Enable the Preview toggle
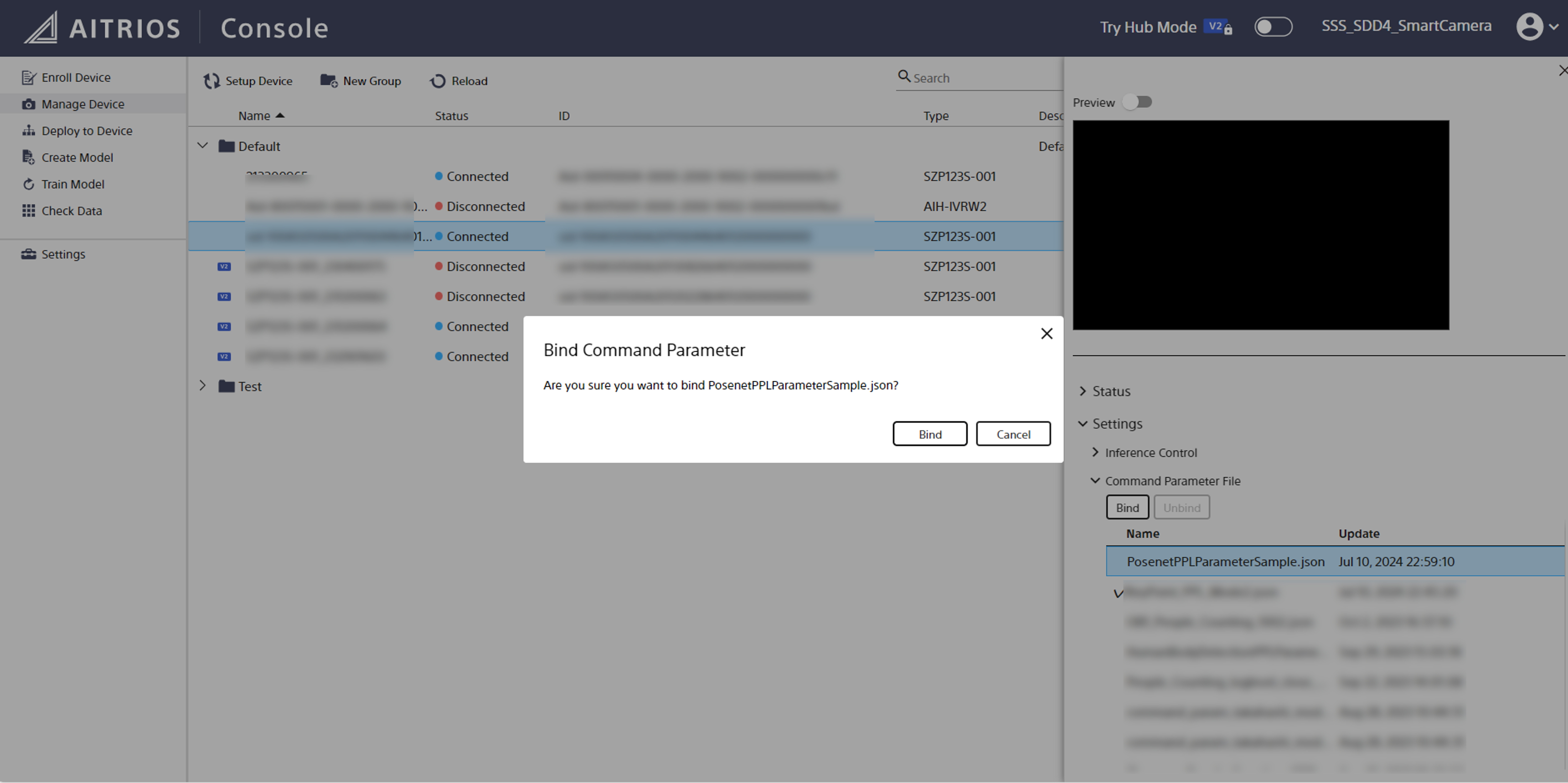The width and height of the screenshot is (1568, 783). click(x=1137, y=102)
